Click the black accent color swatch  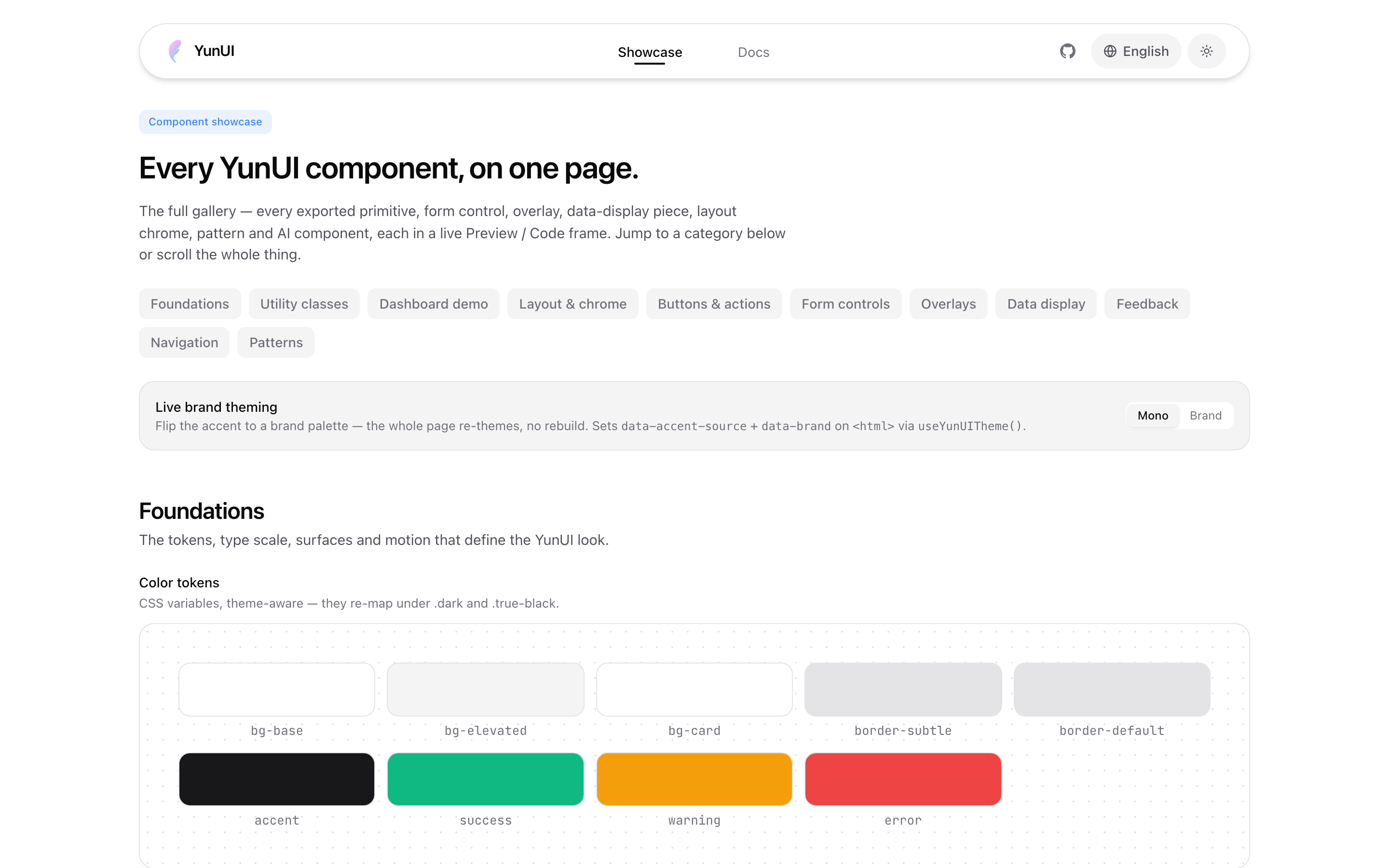click(277, 779)
